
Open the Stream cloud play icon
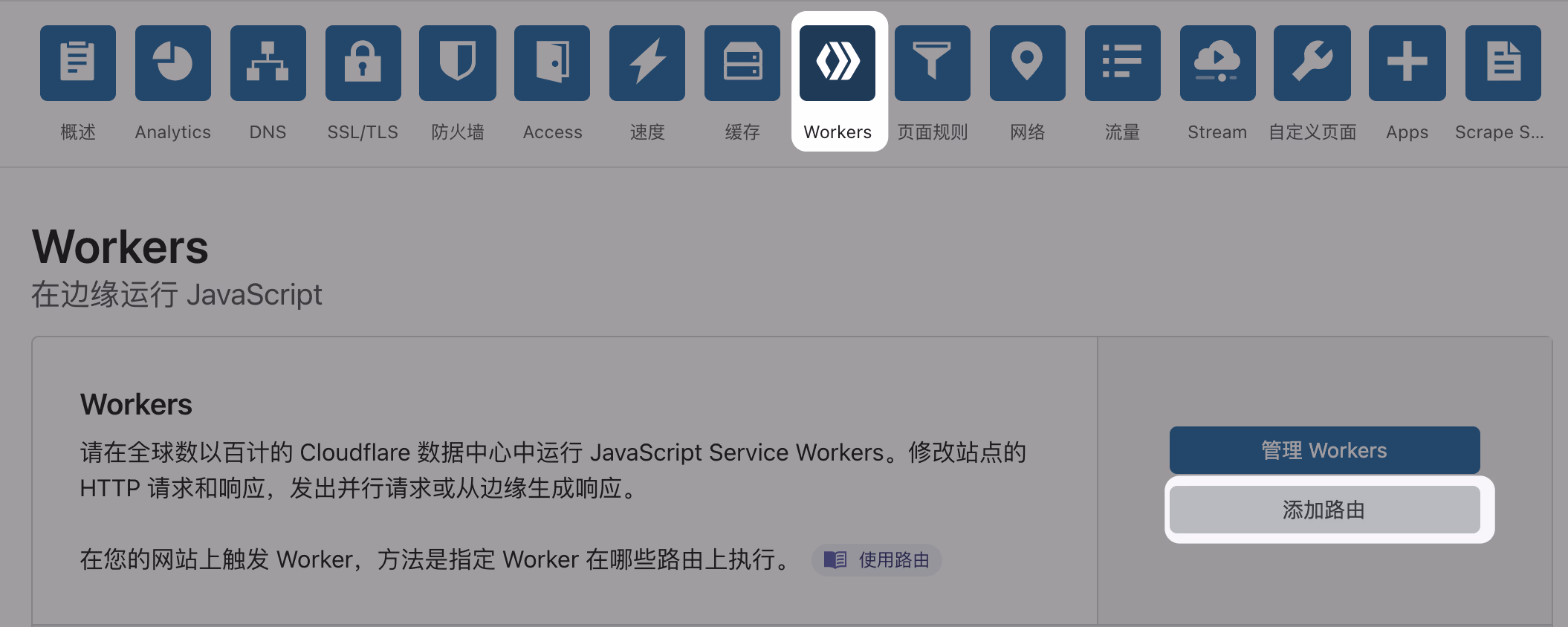tap(1218, 63)
